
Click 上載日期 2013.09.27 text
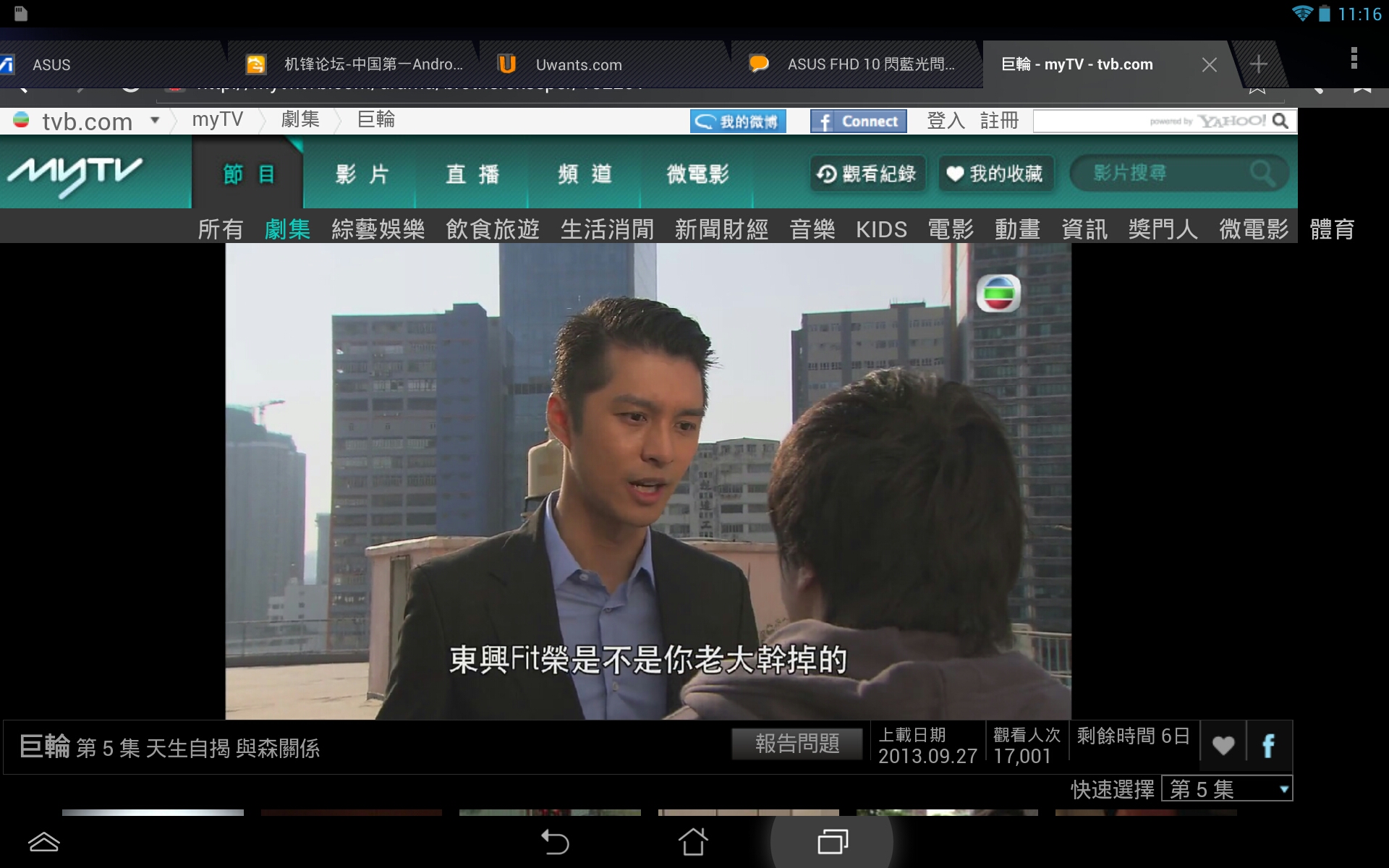(927, 746)
